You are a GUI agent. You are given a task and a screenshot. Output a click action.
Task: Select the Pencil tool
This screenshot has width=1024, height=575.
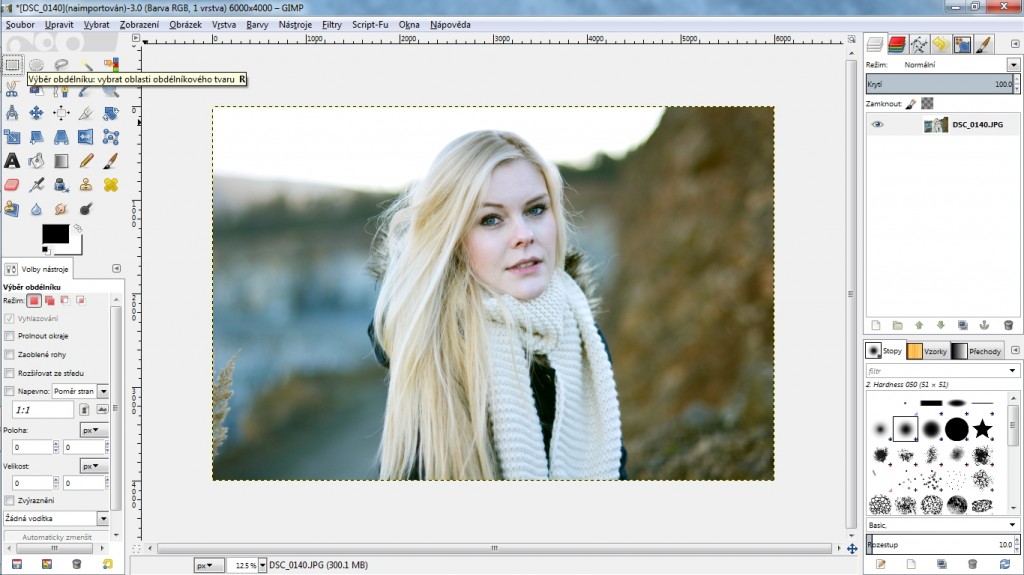point(86,161)
